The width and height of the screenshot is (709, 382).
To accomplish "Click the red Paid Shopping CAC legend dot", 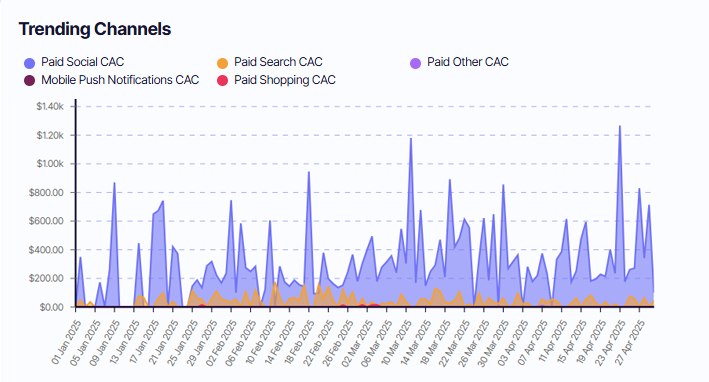I will click(222, 81).
